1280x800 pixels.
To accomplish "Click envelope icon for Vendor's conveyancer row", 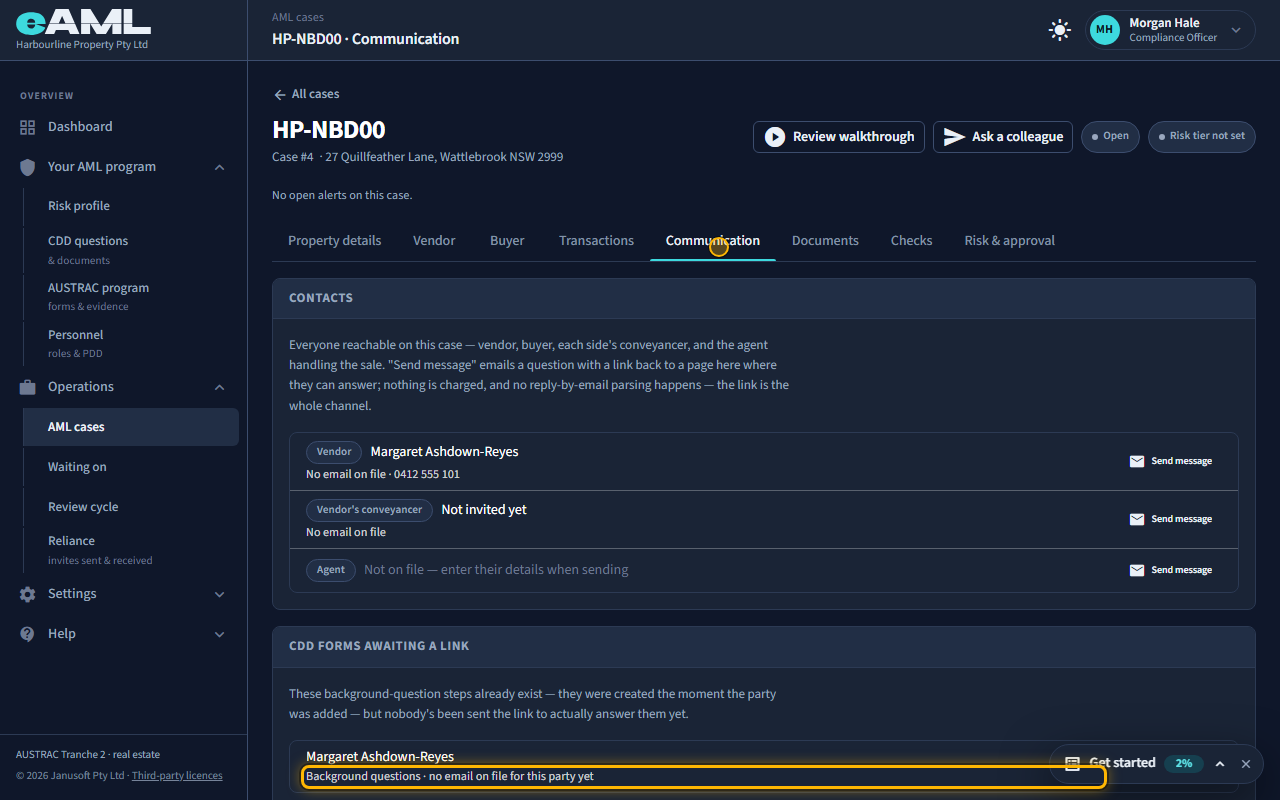I will (1137, 519).
